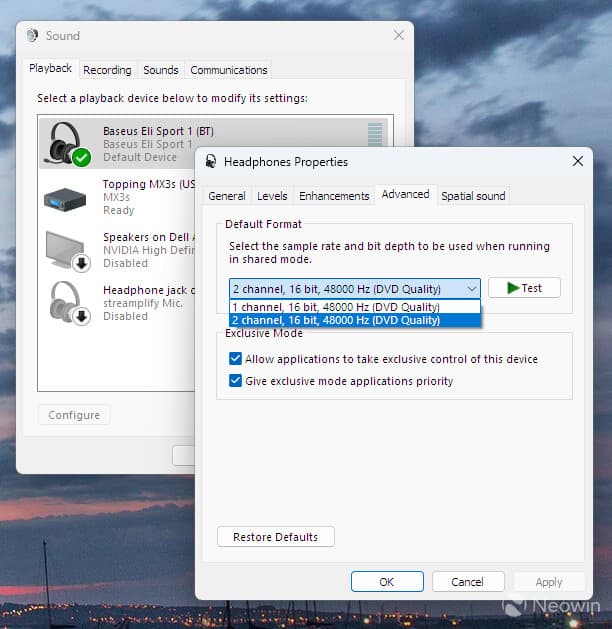Click the Headphones Properties title bar icon
This screenshot has width=612, height=629.
click(x=211, y=162)
